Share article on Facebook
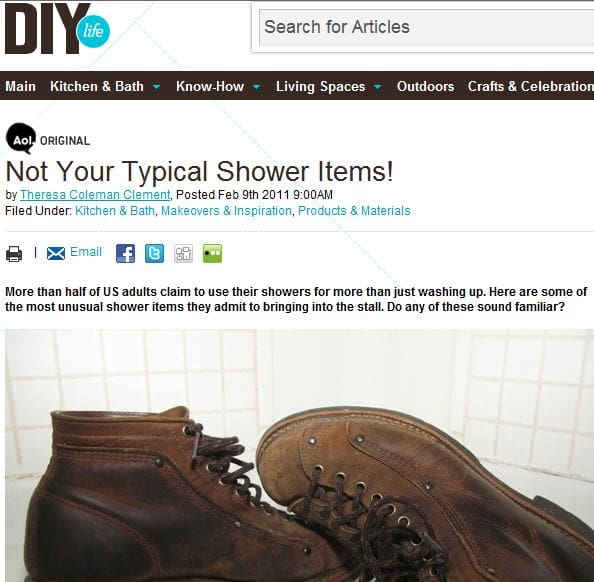The width and height of the screenshot is (594, 582). click(x=125, y=253)
